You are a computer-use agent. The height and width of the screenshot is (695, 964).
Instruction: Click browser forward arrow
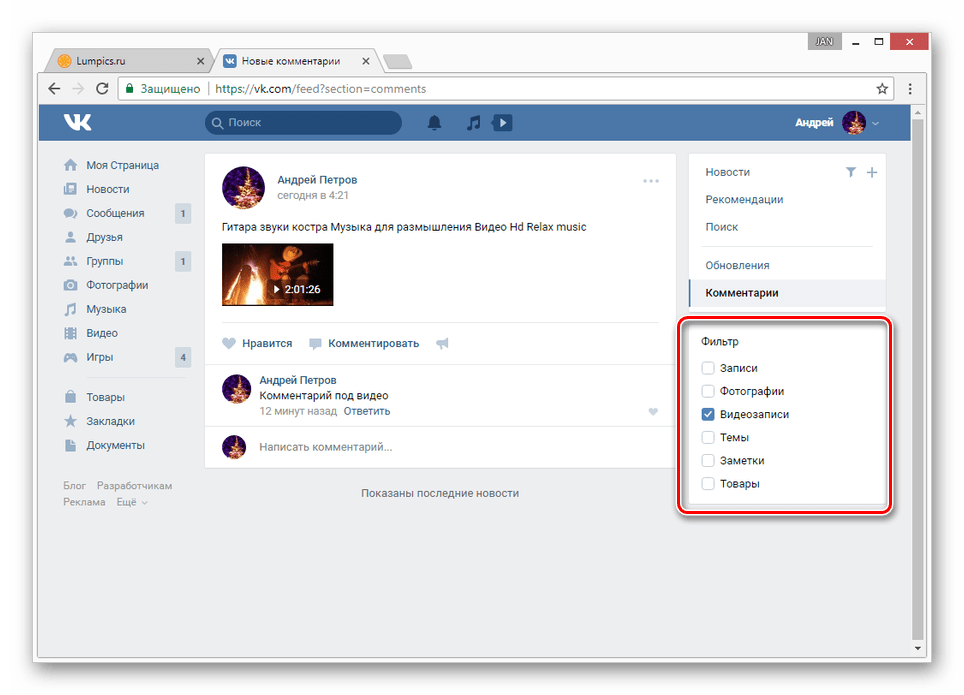coord(78,89)
